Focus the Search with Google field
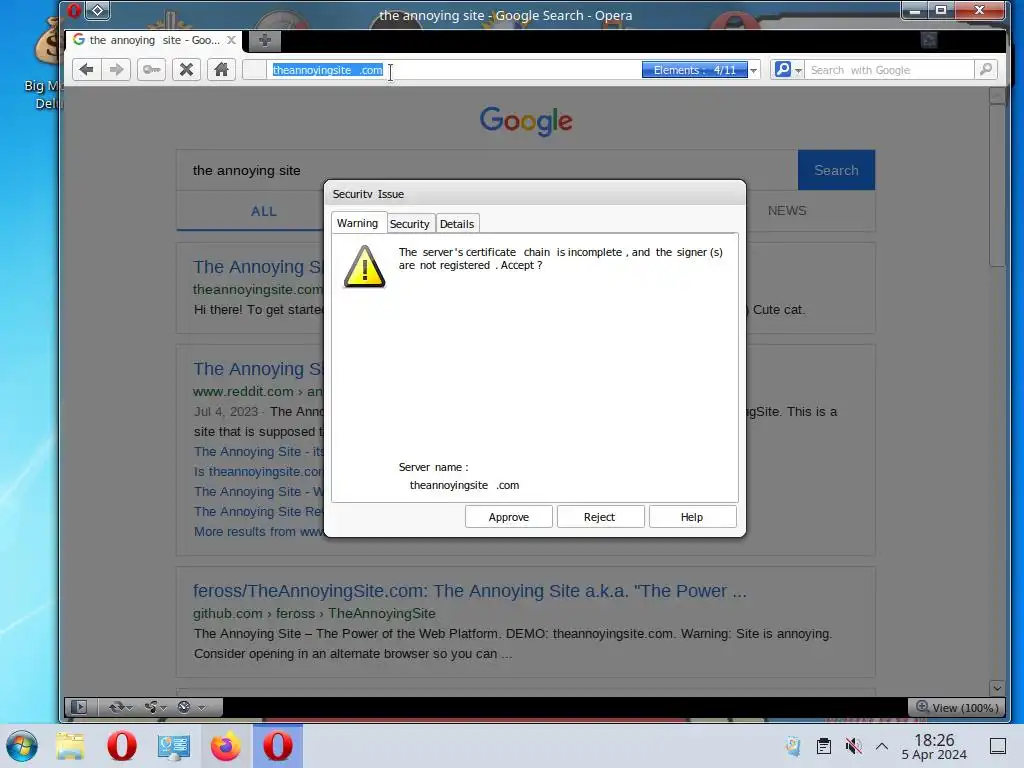 (x=889, y=70)
